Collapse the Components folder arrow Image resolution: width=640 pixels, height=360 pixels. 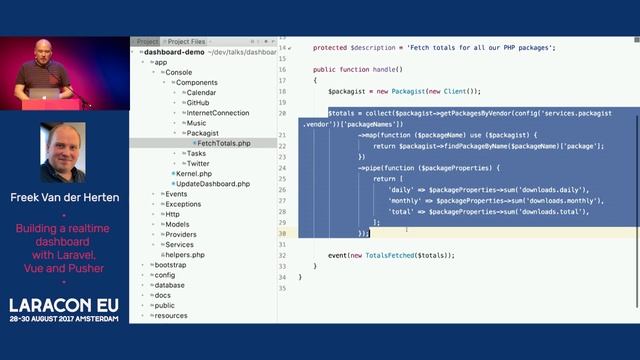(x=164, y=82)
